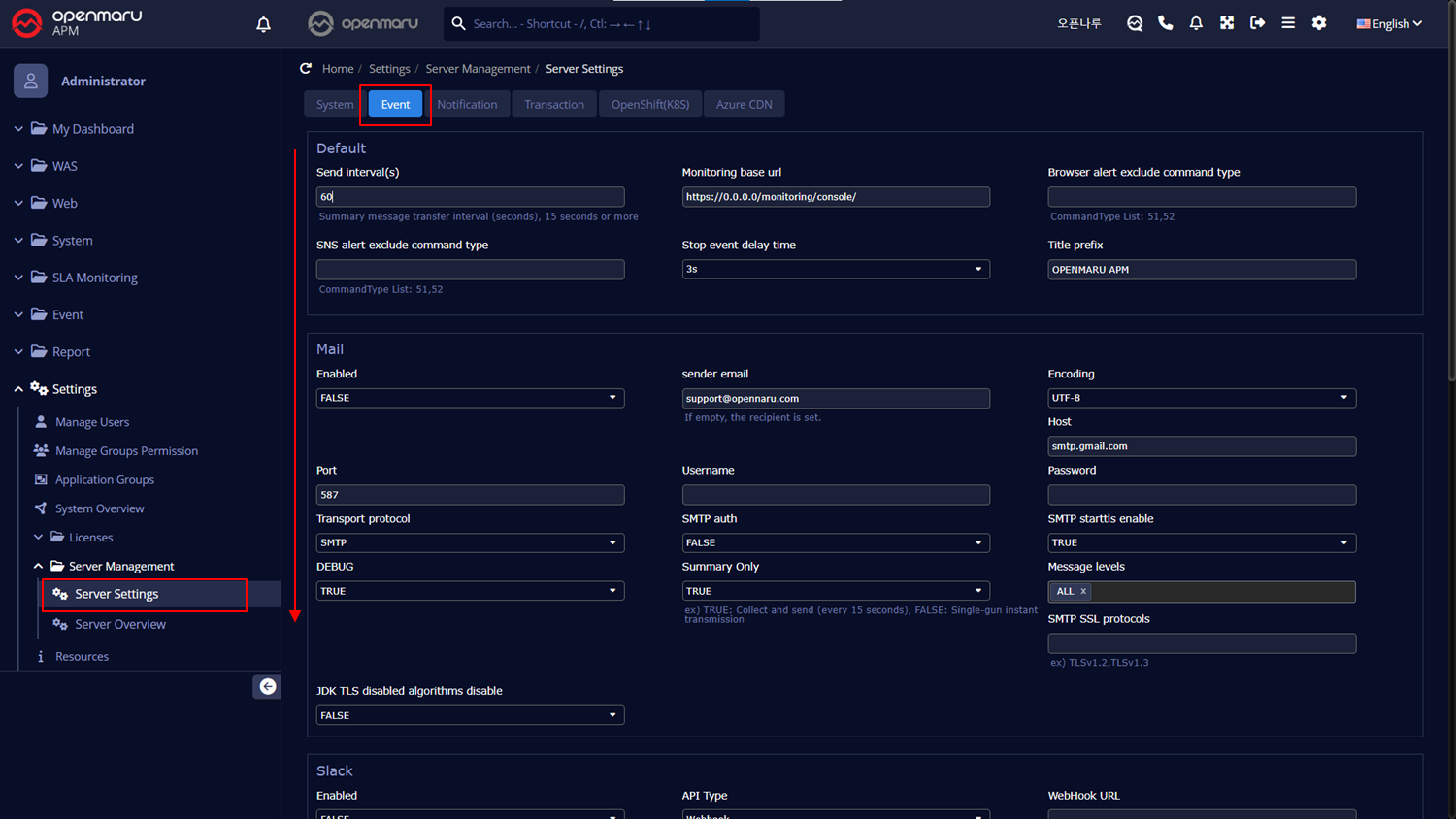Click the refresh icon beside Home breadcrumb
The width and height of the screenshot is (1456, 819).
[x=306, y=69]
